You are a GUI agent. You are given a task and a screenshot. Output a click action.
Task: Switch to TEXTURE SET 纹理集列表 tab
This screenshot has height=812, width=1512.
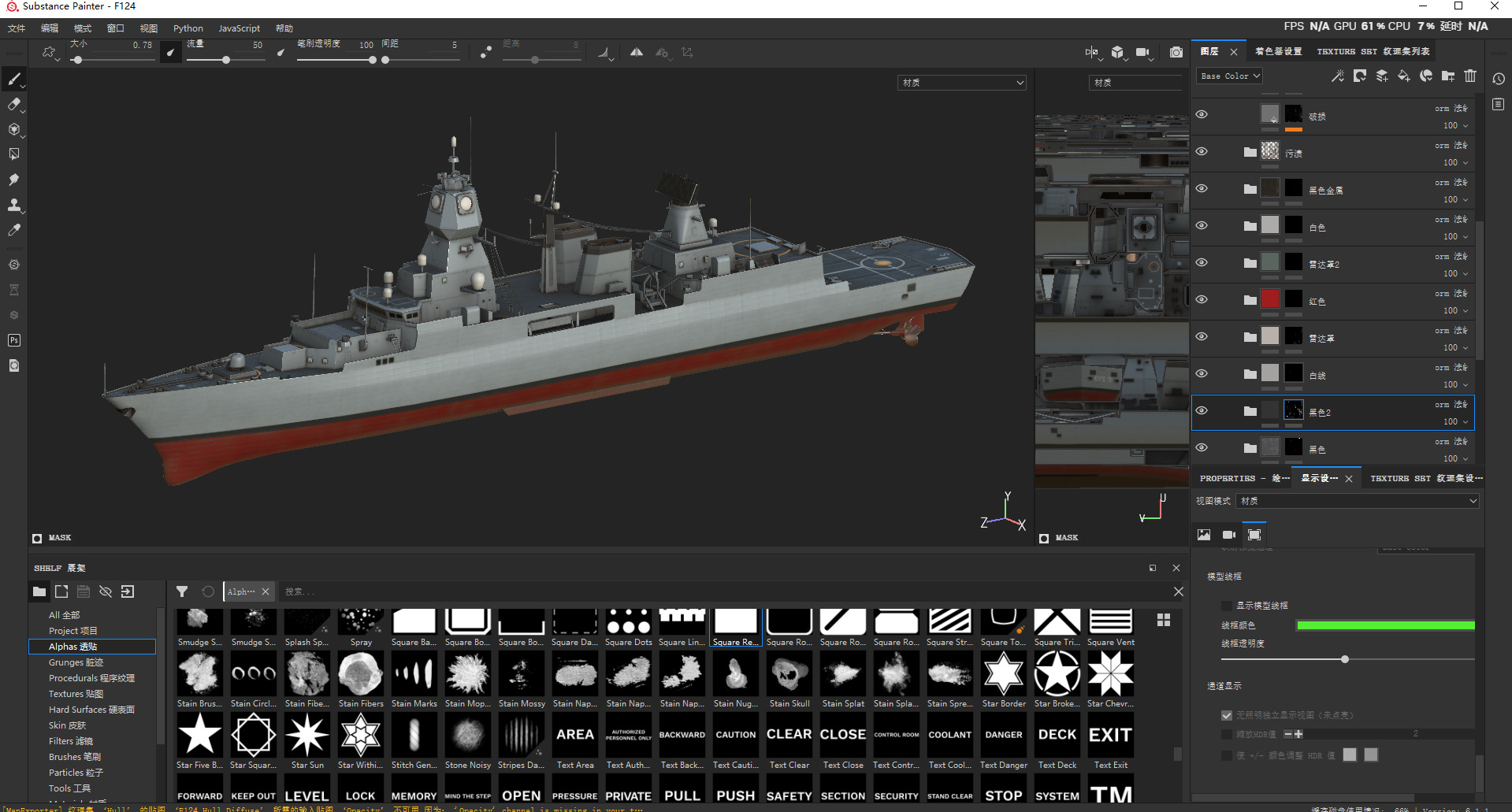click(1373, 51)
